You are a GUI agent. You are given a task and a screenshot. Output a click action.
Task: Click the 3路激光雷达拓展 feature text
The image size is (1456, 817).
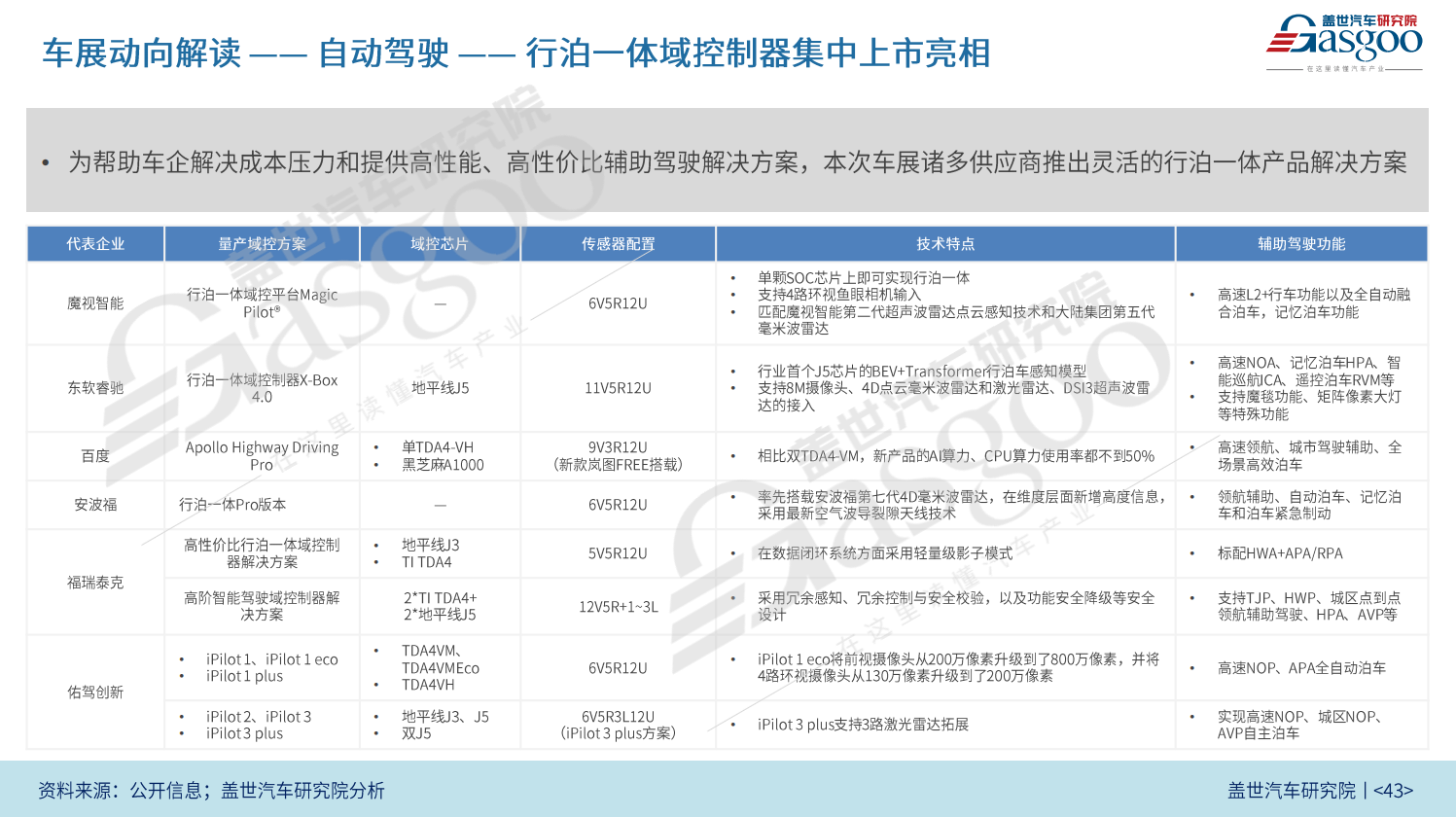pos(864,725)
